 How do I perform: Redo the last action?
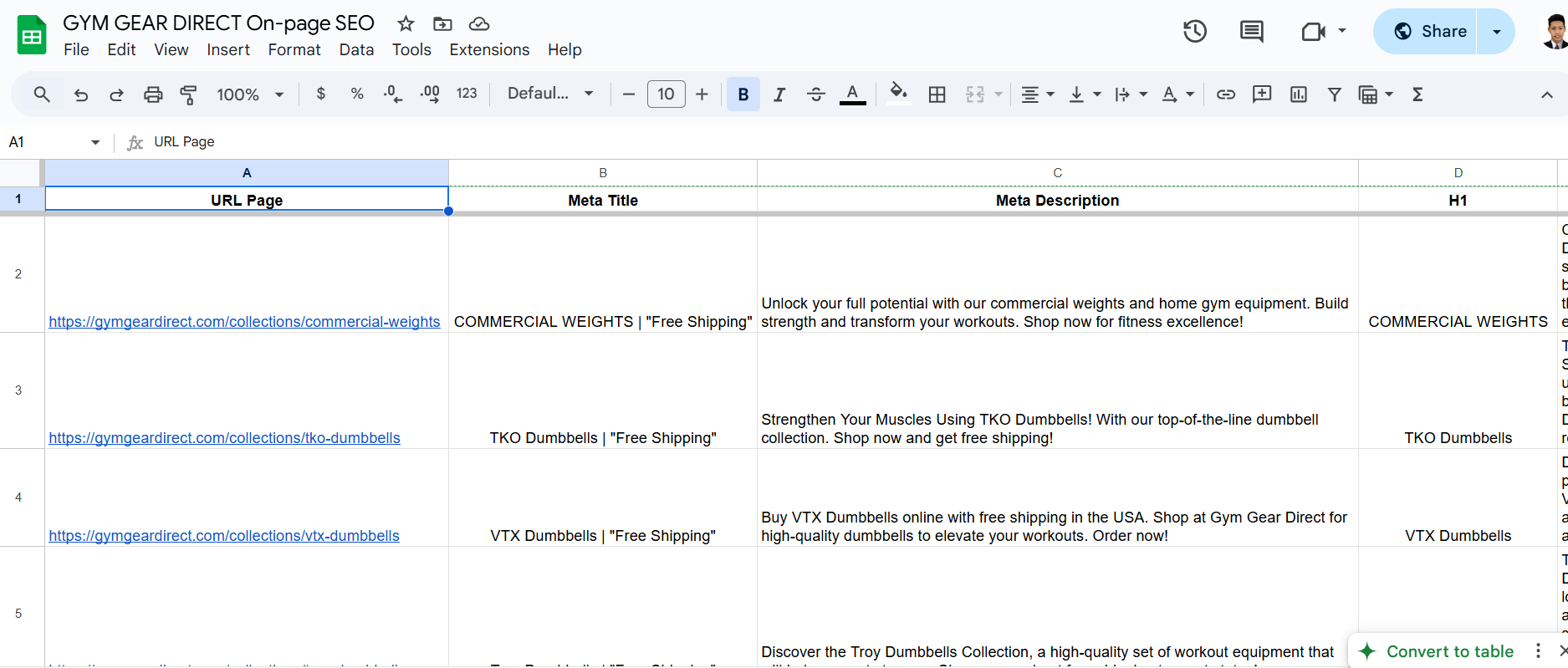[116, 94]
